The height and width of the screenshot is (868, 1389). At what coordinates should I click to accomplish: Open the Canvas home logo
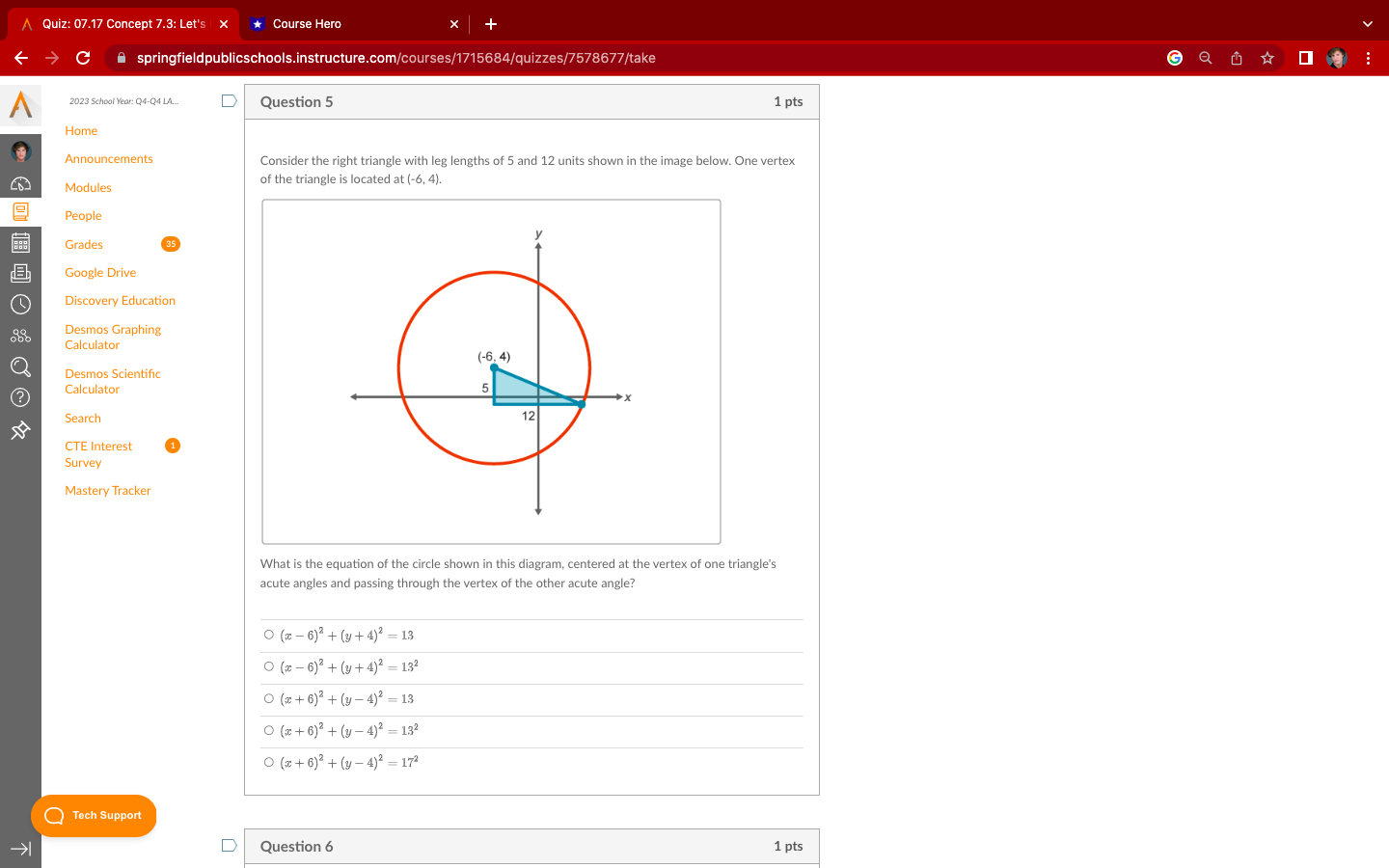click(20, 104)
